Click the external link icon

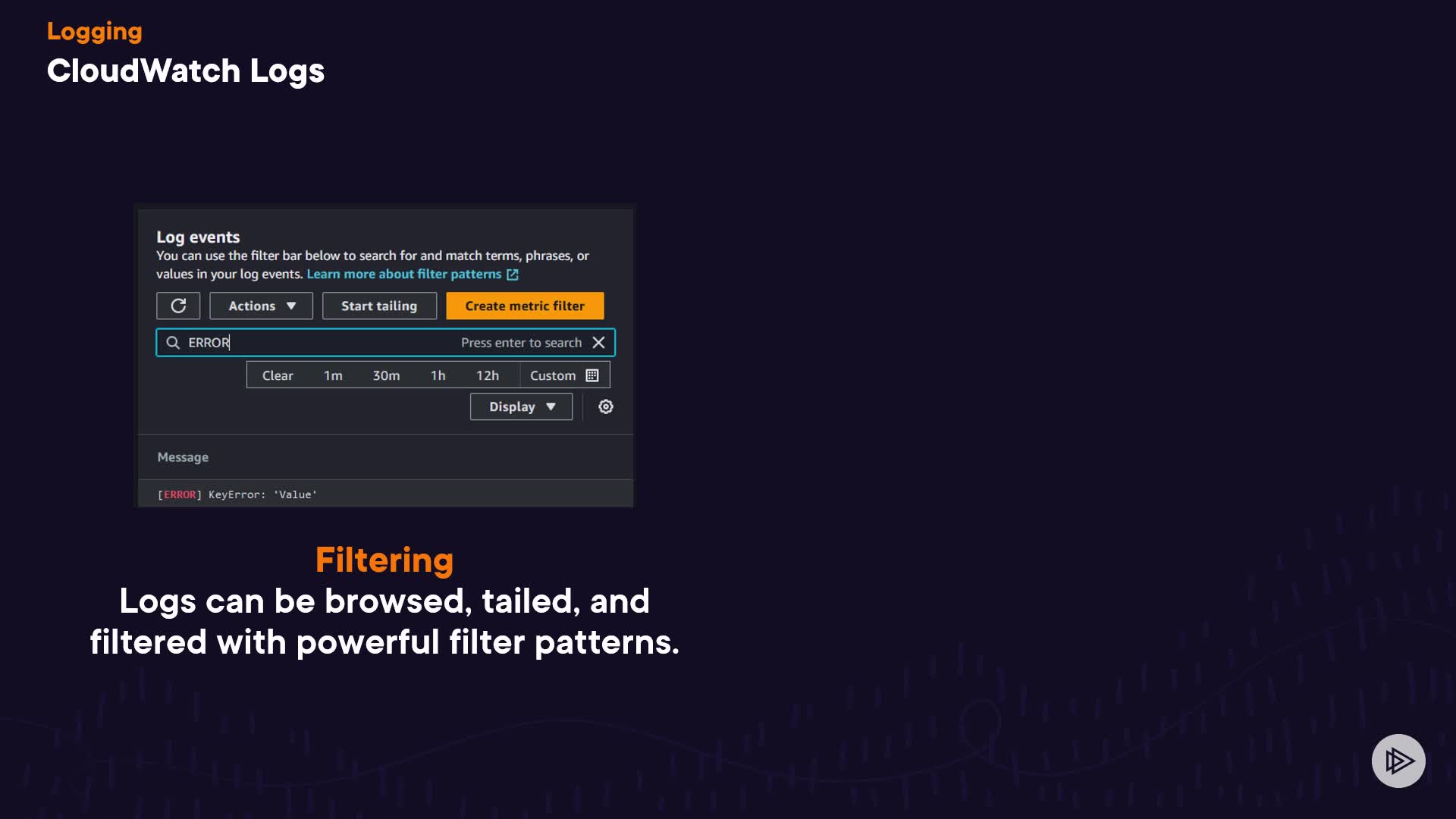coord(513,275)
